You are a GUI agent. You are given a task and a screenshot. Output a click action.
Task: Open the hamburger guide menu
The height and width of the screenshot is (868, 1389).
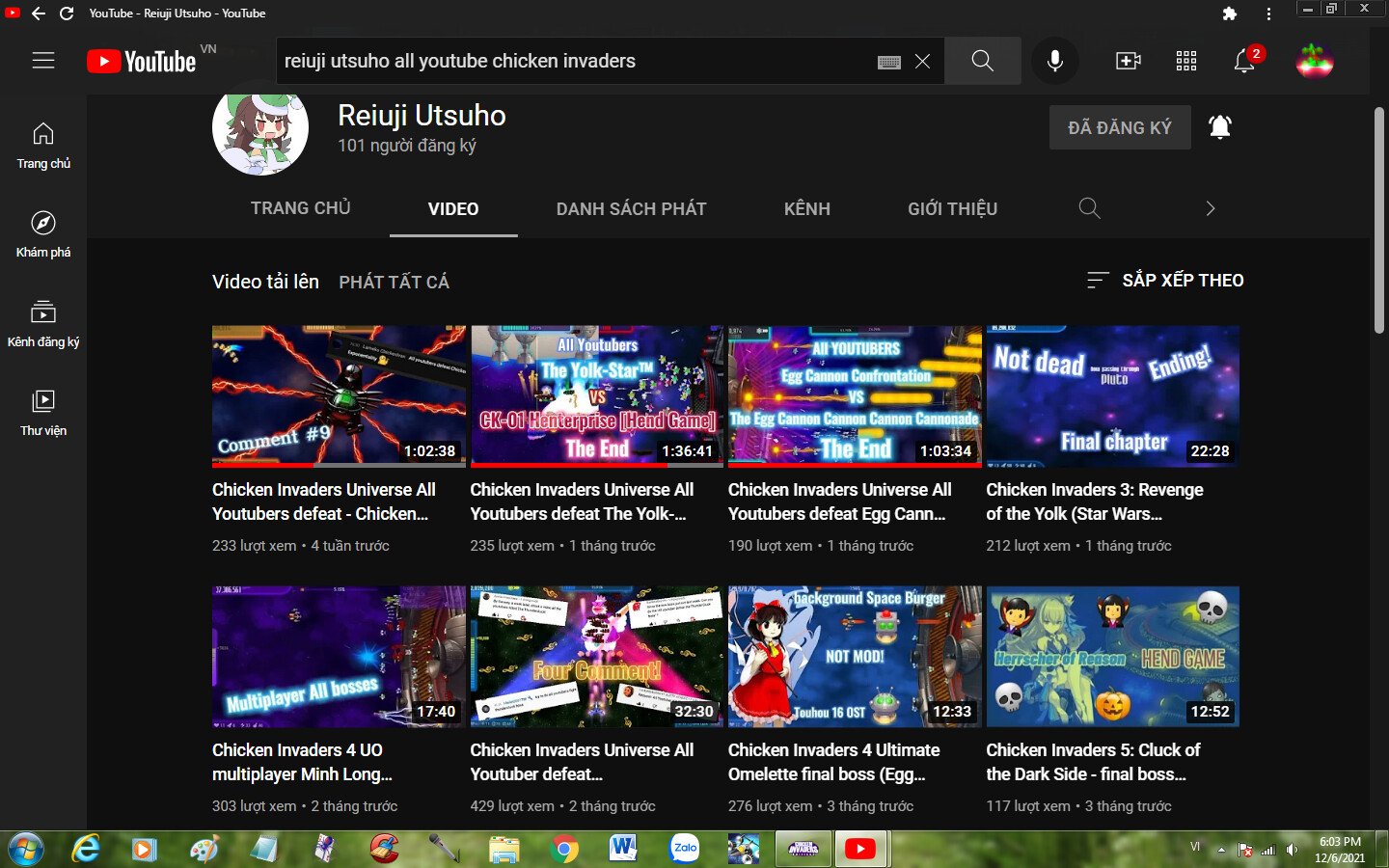coord(43,61)
